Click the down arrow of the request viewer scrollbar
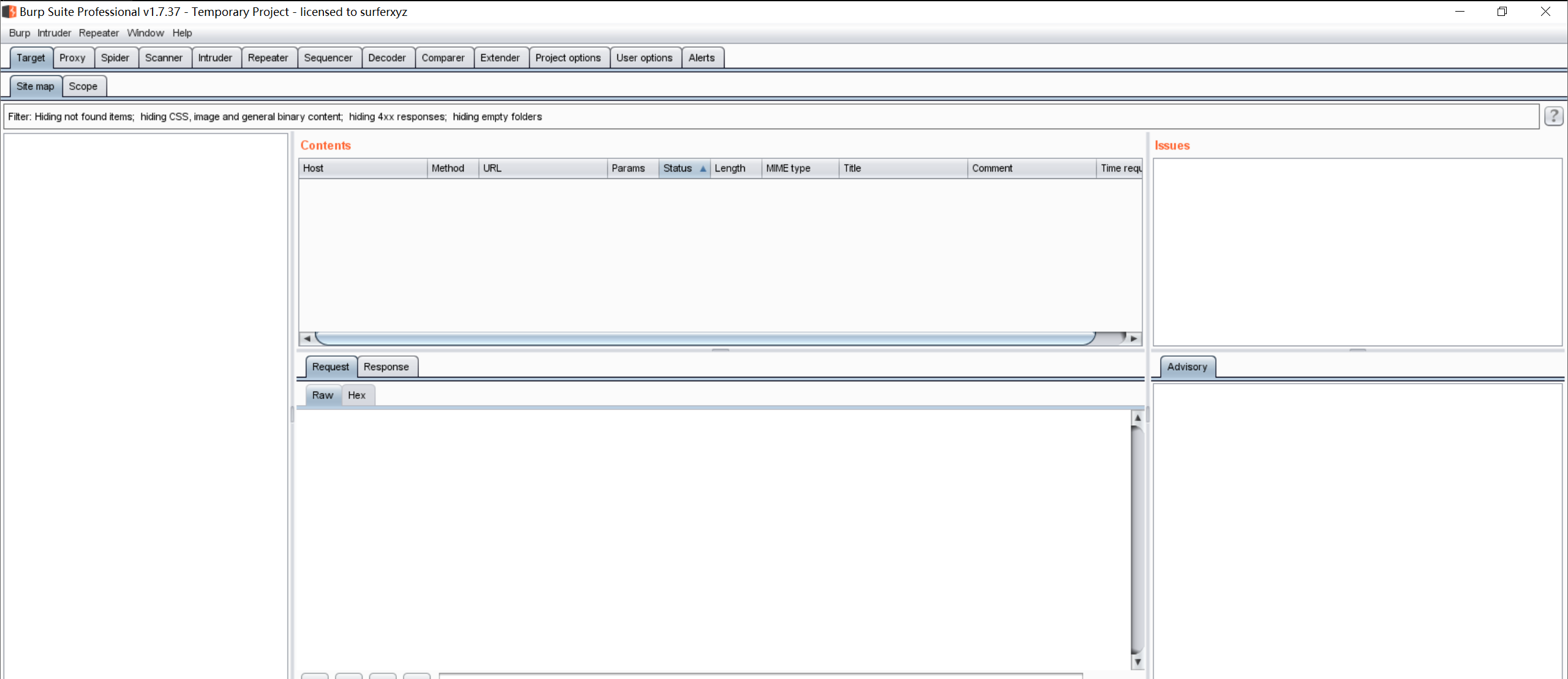This screenshot has height=679, width=1568. click(x=1137, y=662)
